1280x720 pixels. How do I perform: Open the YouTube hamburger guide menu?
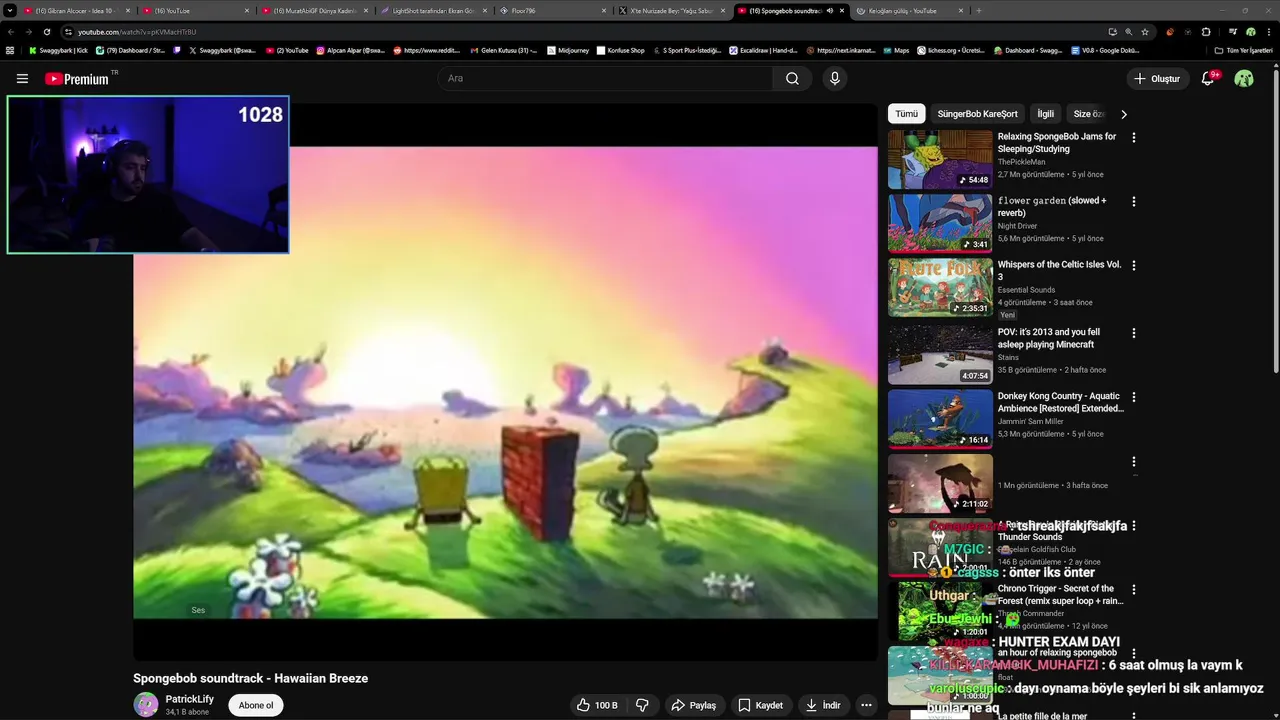22,79
